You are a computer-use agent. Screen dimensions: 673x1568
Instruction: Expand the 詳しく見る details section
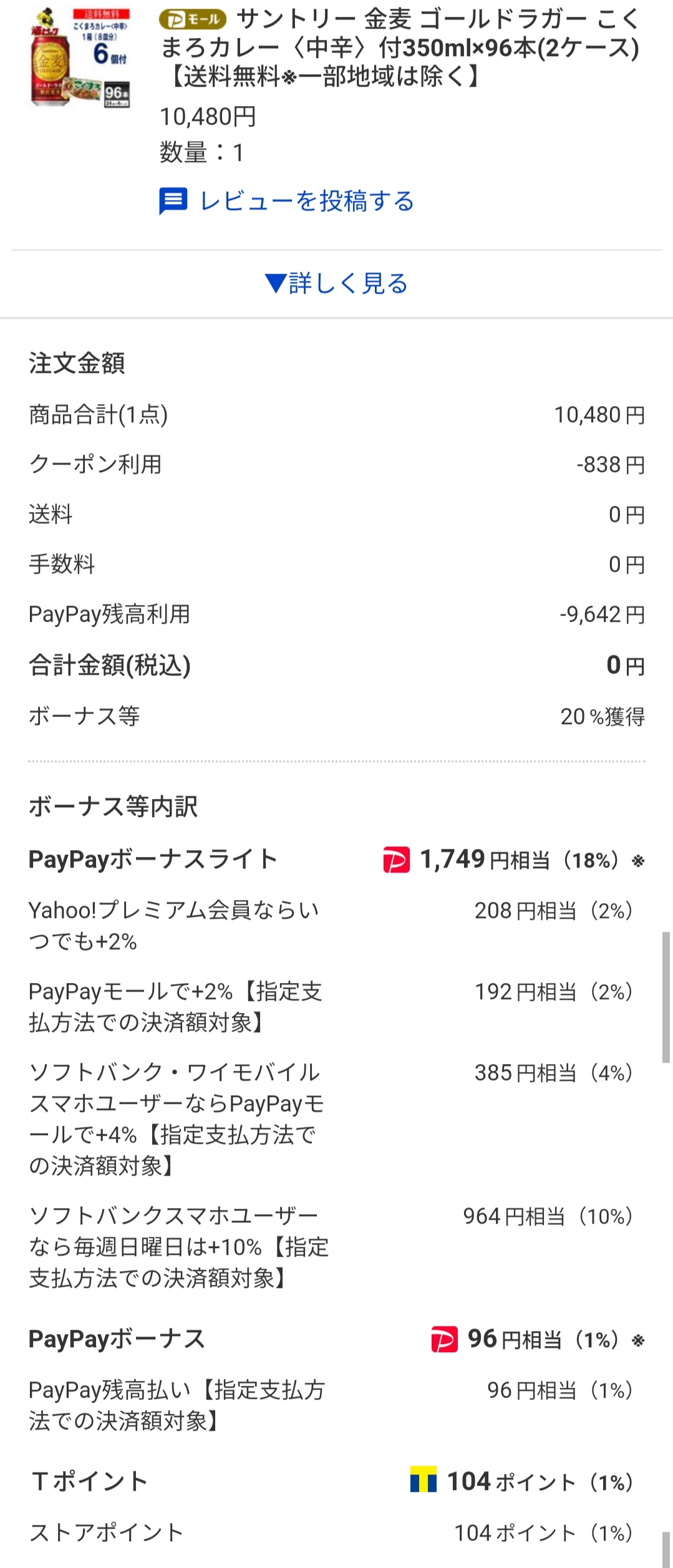[336, 284]
